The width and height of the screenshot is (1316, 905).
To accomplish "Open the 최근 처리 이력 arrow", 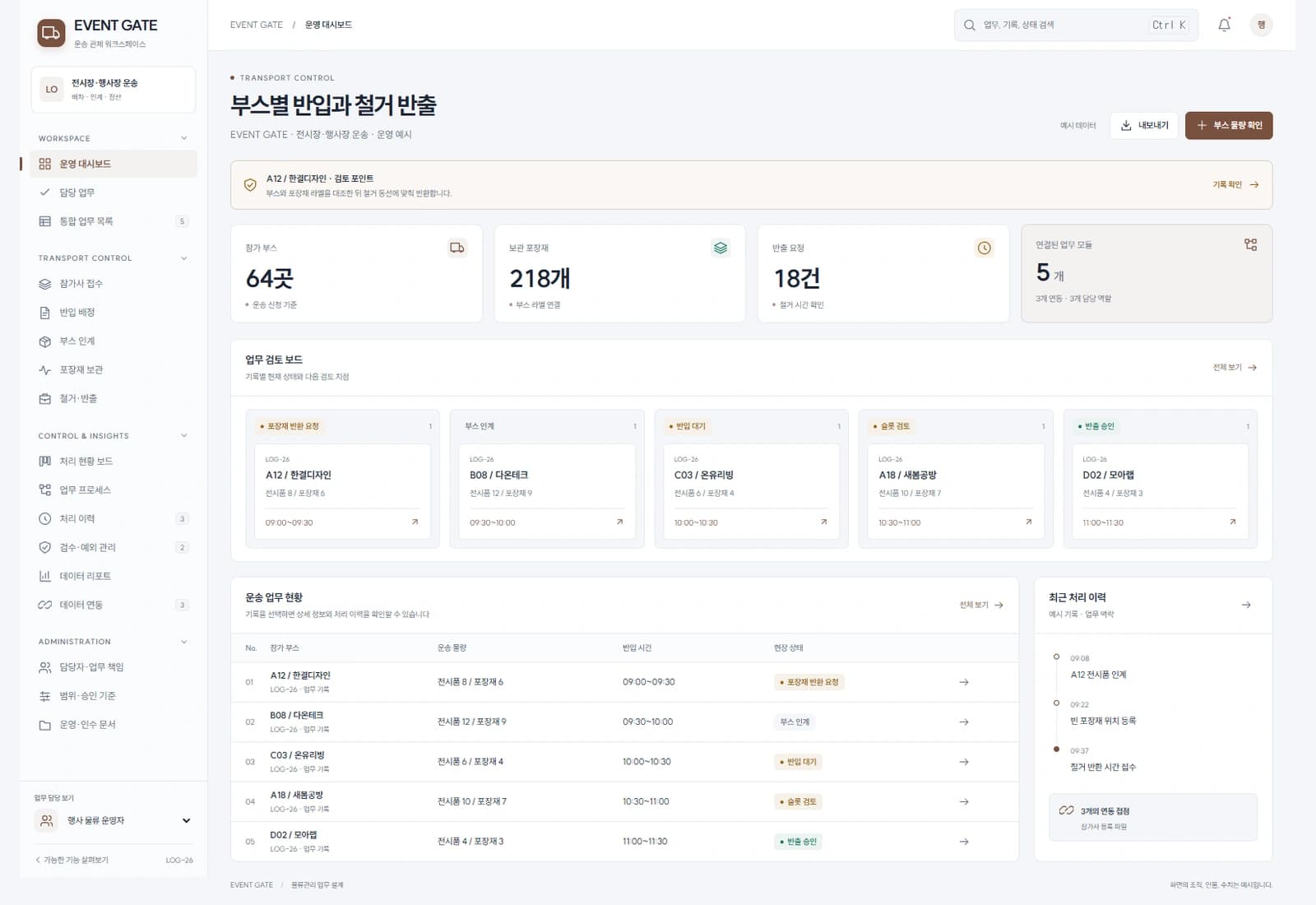I will 1246,605.
